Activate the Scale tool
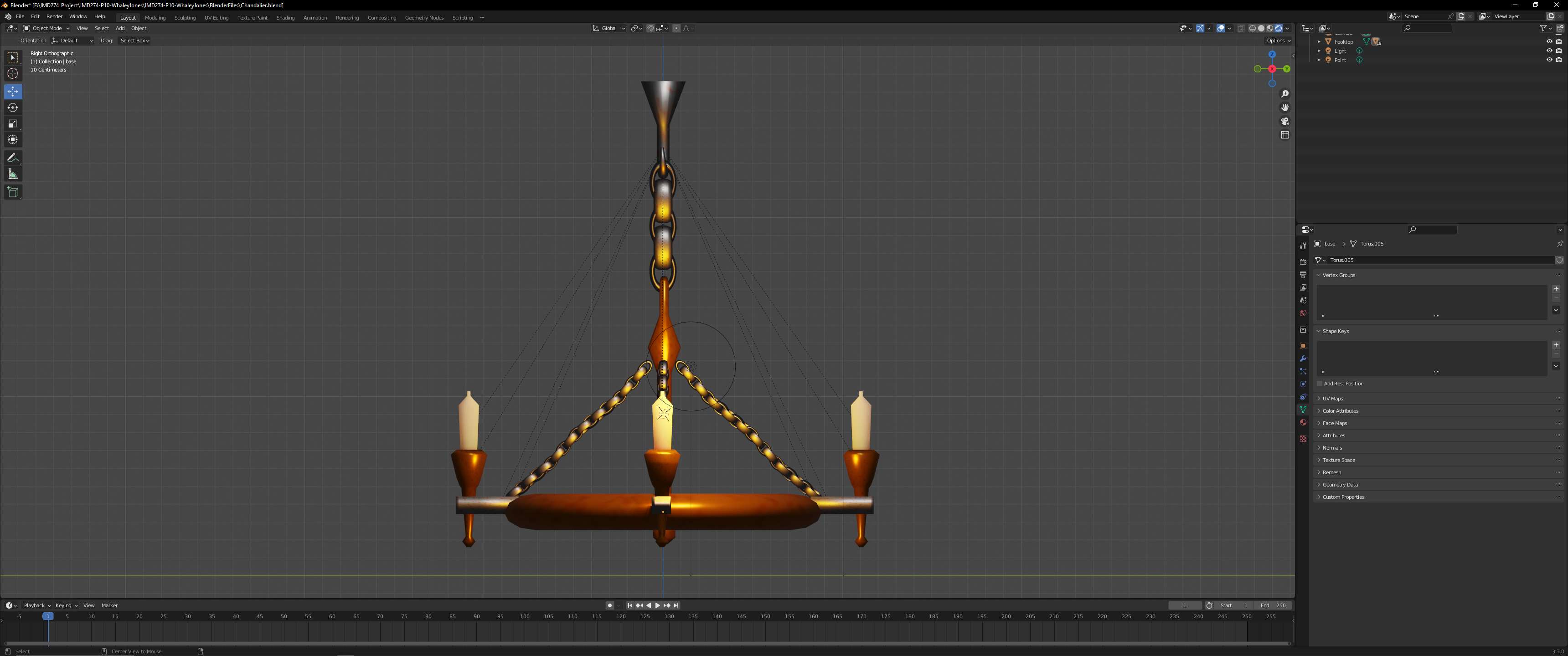The height and width of the screenshot is (656, 1568). [x=13, y=123]
